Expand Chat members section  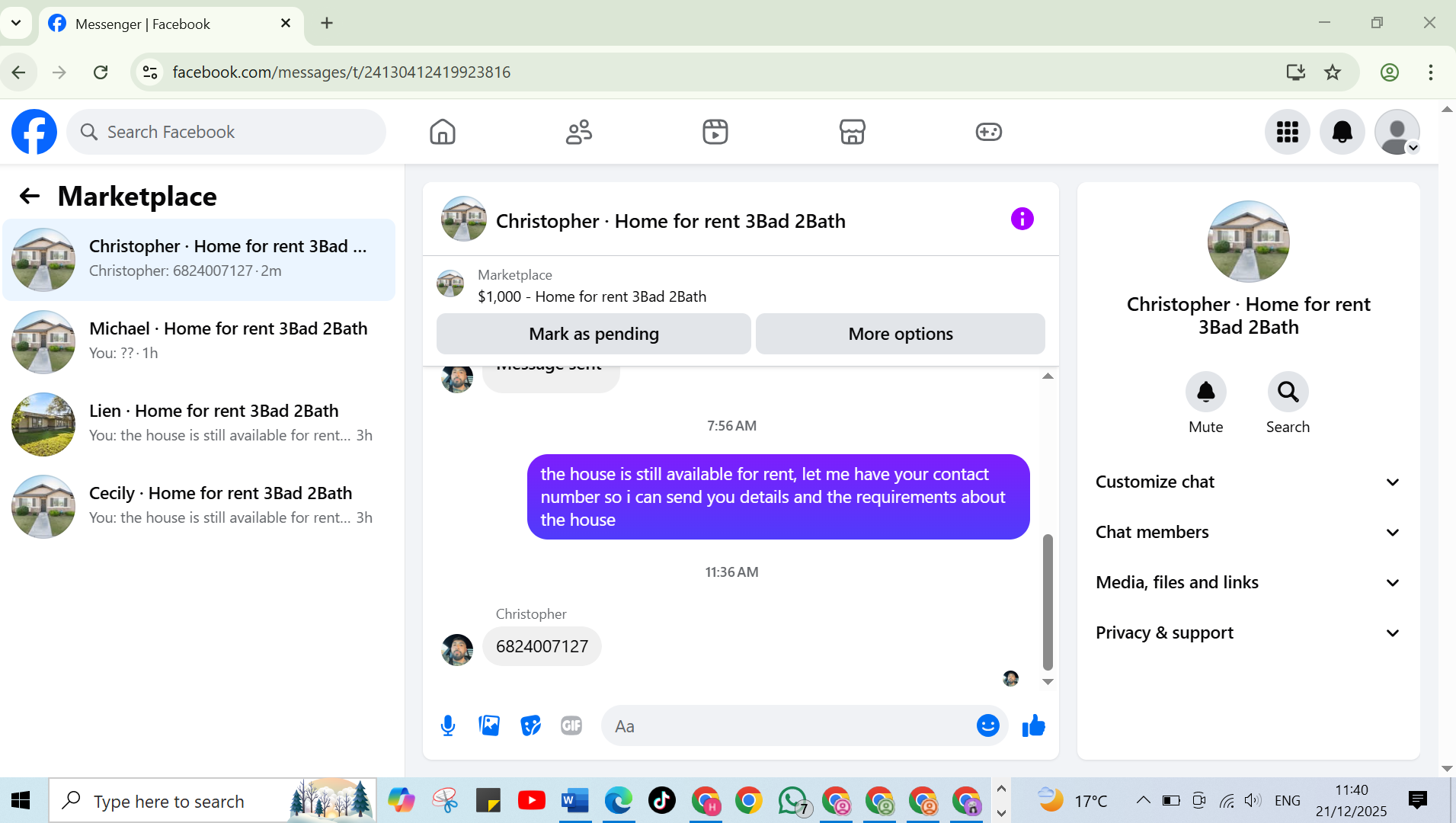coord(1248,532)
